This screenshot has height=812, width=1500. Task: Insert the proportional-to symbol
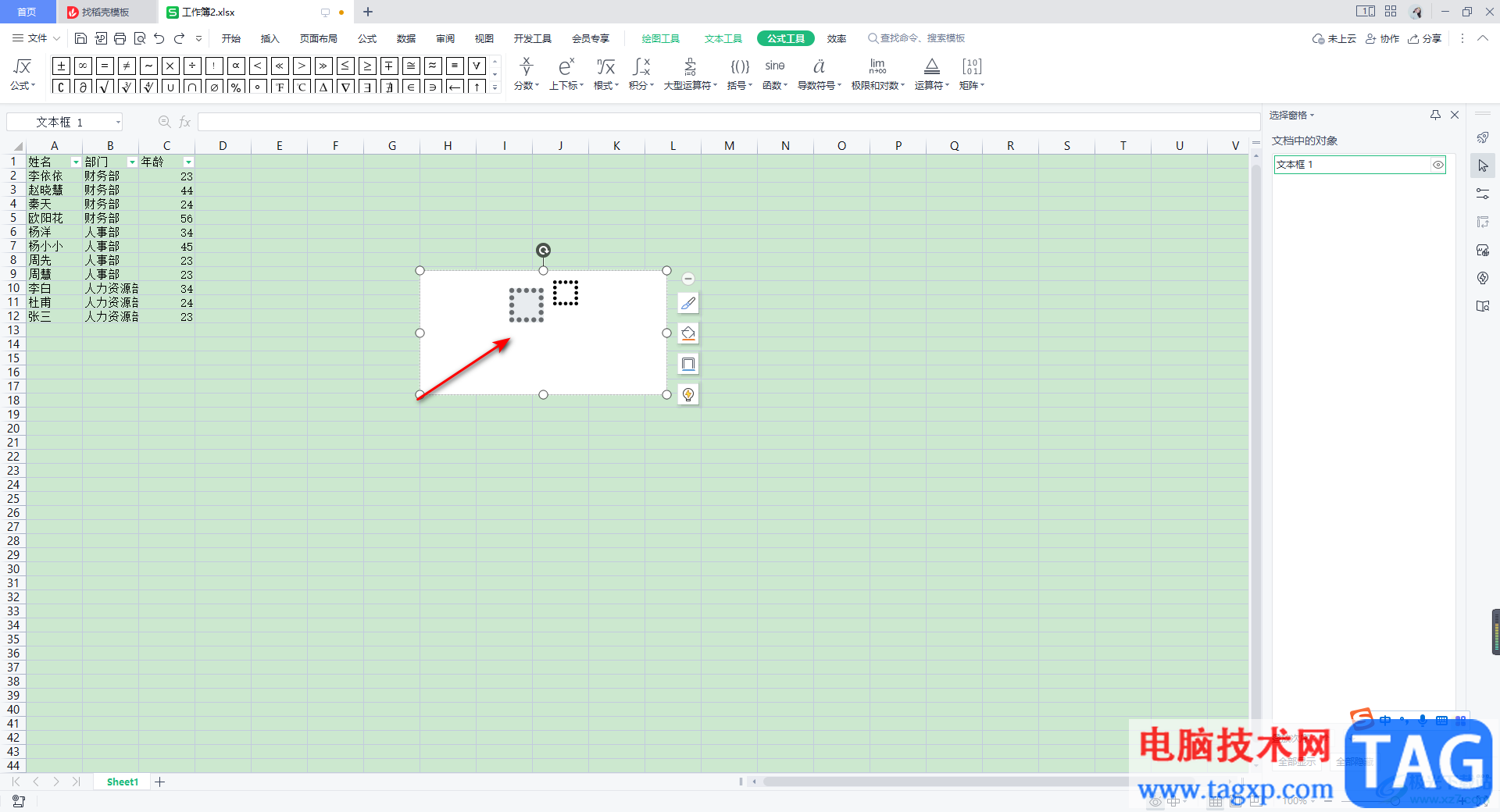(236, 66)
